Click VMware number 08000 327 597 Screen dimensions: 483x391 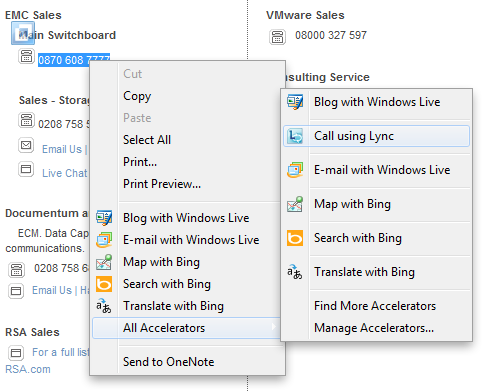pyautogui.click(x=331, y=35)
